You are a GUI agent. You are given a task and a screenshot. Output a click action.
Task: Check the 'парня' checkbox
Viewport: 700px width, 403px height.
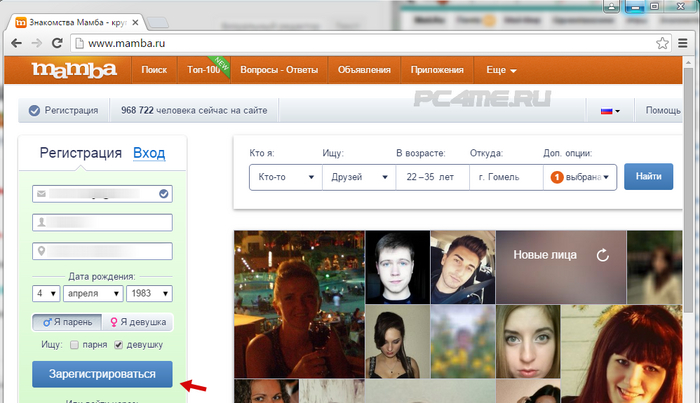click(x=74, y=345)
